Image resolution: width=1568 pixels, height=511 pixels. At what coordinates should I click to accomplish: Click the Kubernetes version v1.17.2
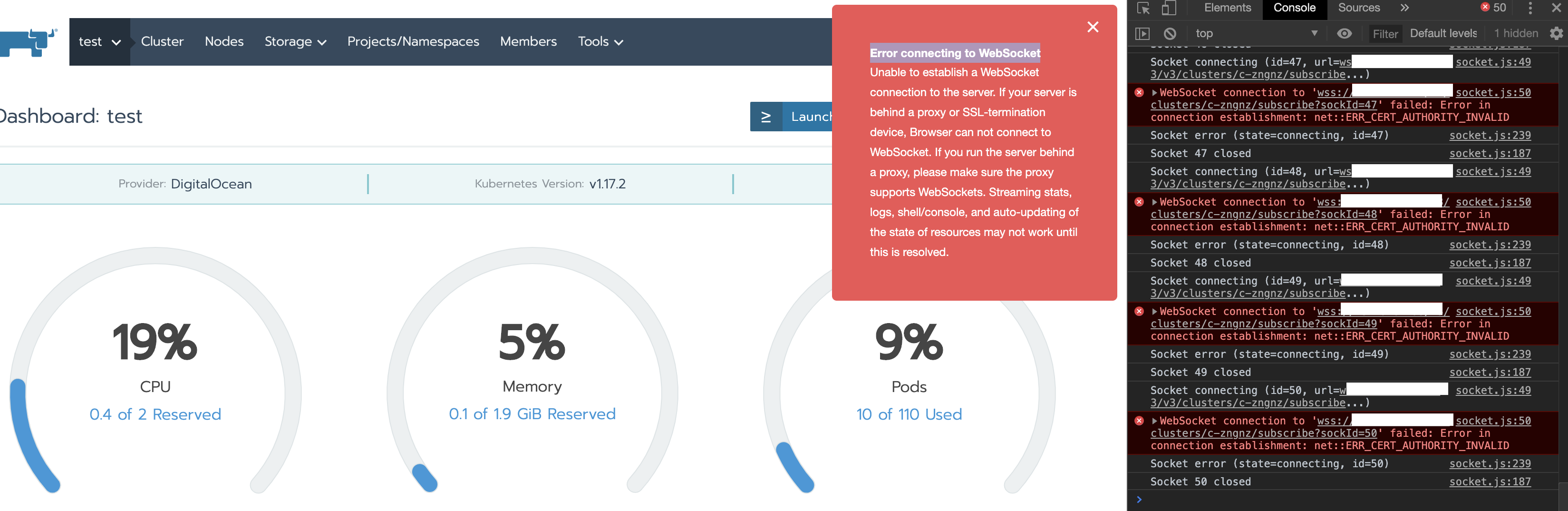[x=607, y=184]
